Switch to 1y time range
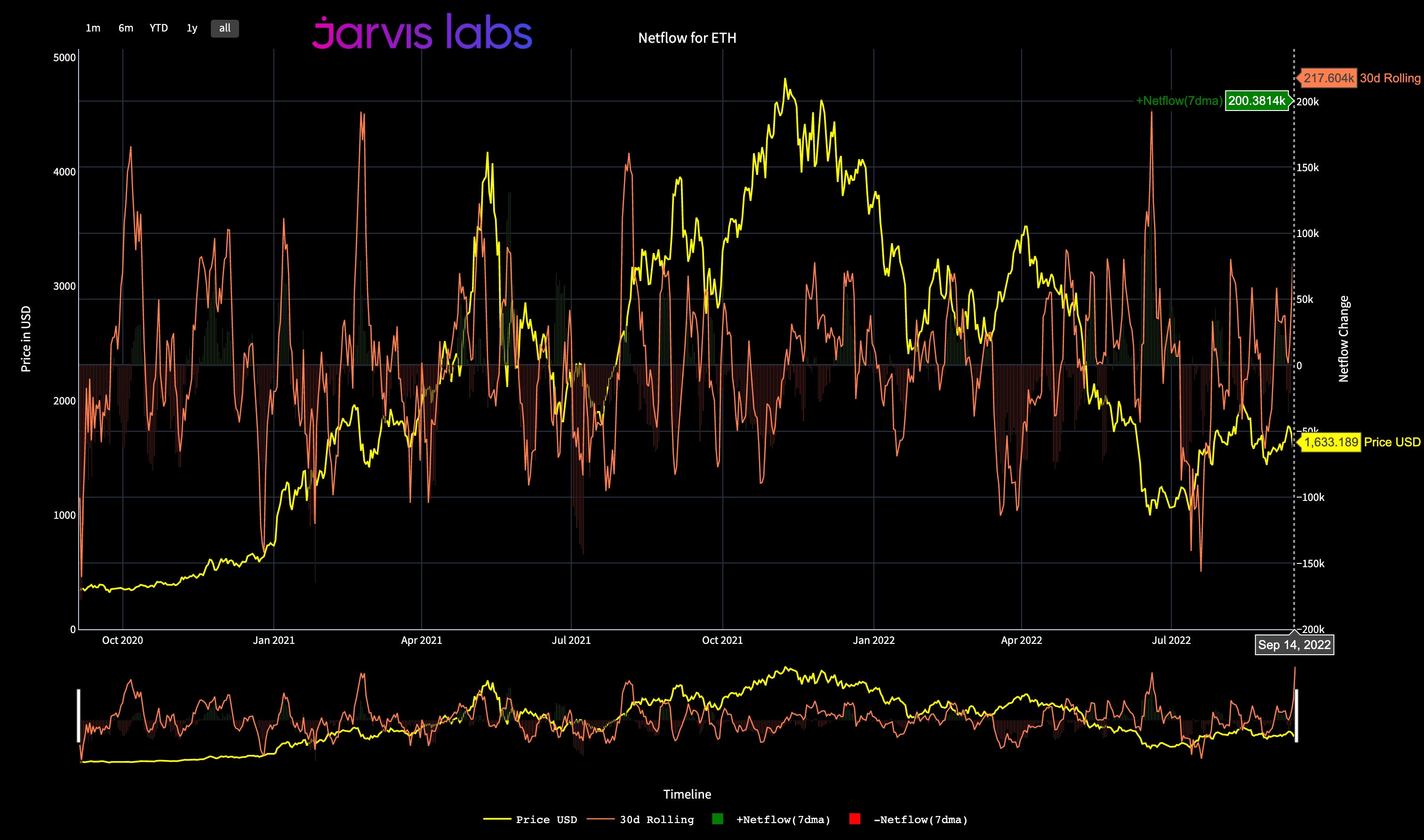This screenshot has width=1424, height=840. [192, 28]
